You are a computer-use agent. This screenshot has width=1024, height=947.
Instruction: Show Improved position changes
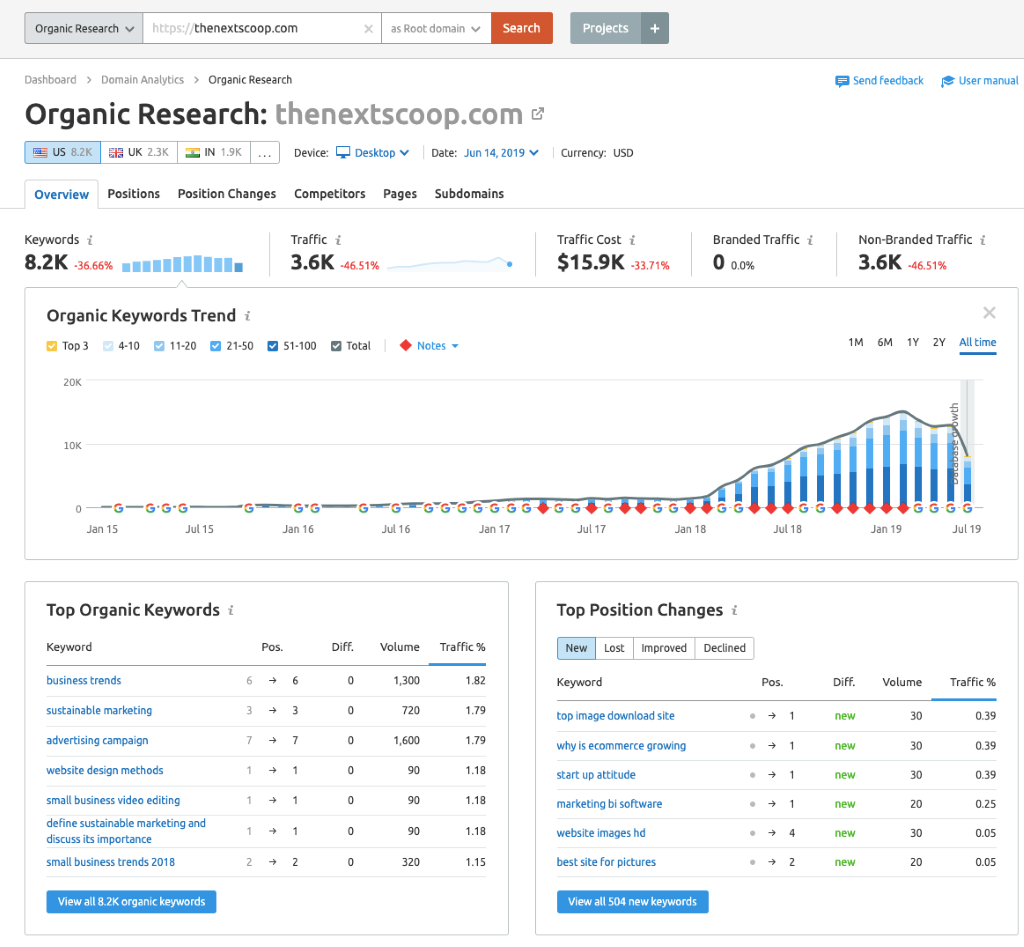[x=664, y=648]
